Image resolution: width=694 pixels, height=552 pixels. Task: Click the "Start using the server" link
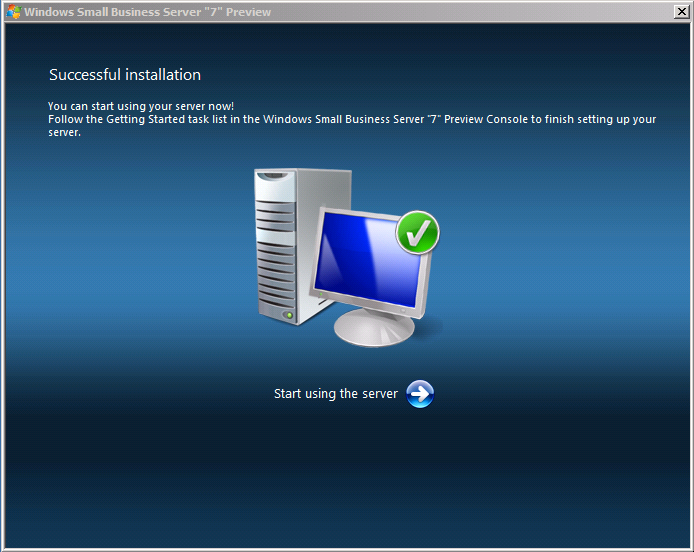pyautogui.click(x=336, y=394)
